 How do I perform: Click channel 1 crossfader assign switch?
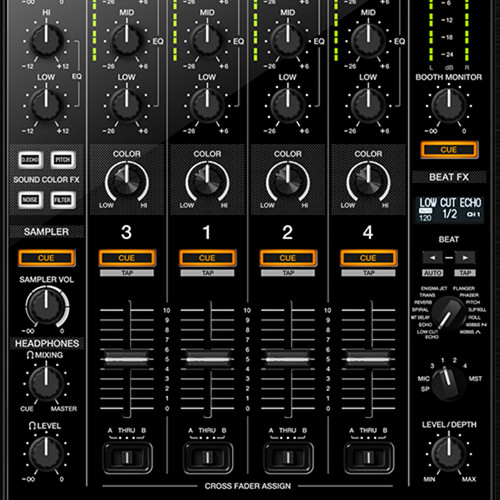coord(207,457)
